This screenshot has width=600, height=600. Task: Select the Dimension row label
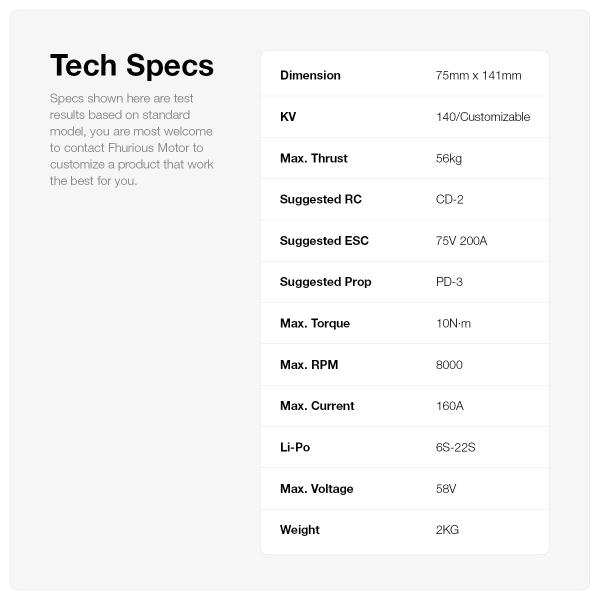click(310, 76)
